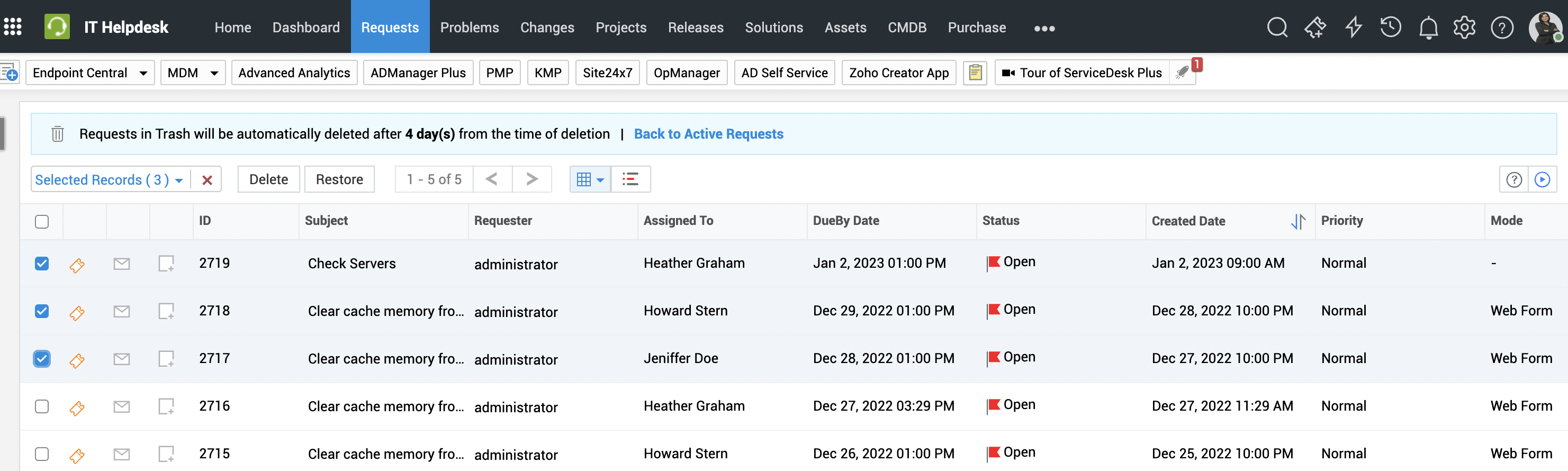Uncheck the checkbox for request 2719
The width and height of the screenshot is (1568, 471).
42,264
